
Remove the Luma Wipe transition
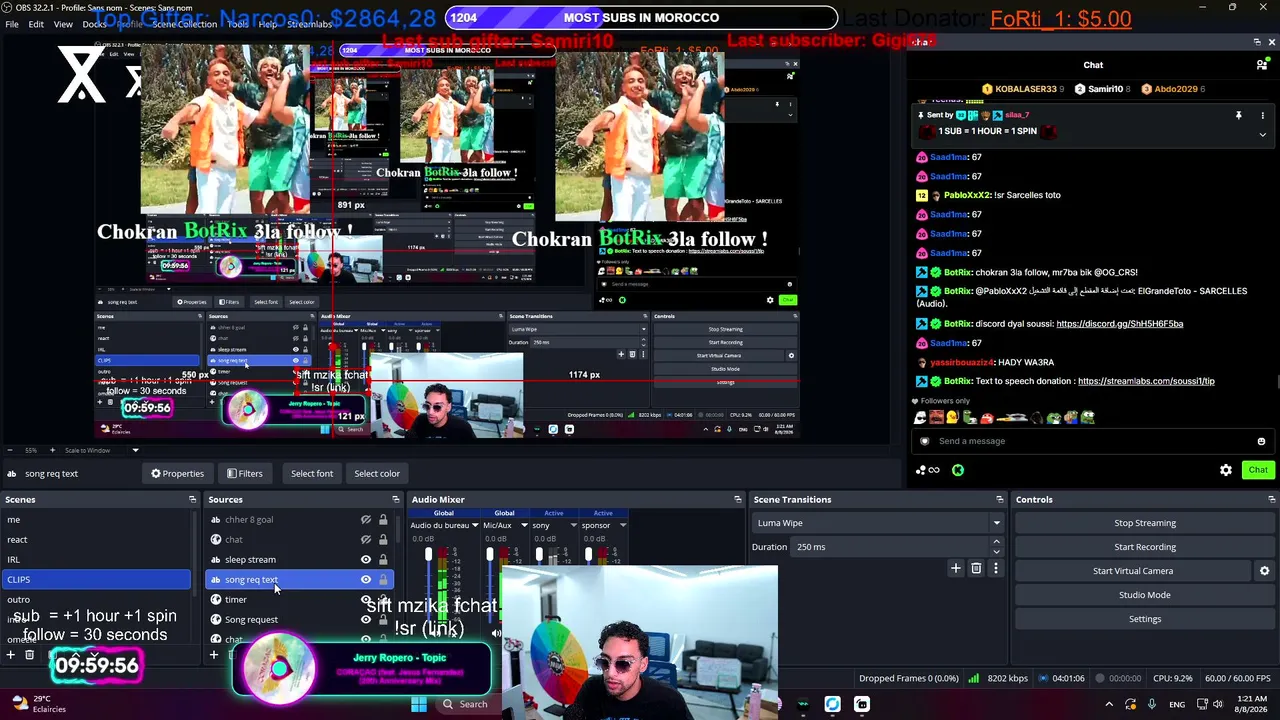pyautogui.click(x=976, y=568)
